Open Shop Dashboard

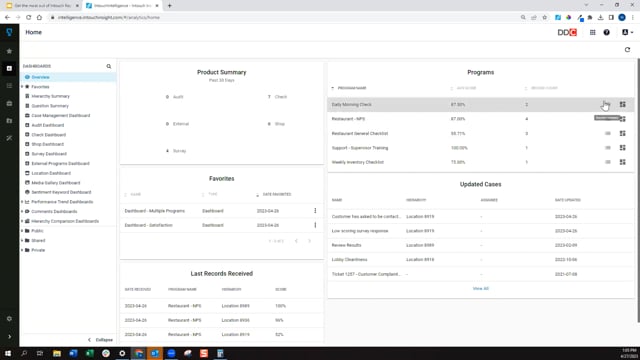coord(47,144)
